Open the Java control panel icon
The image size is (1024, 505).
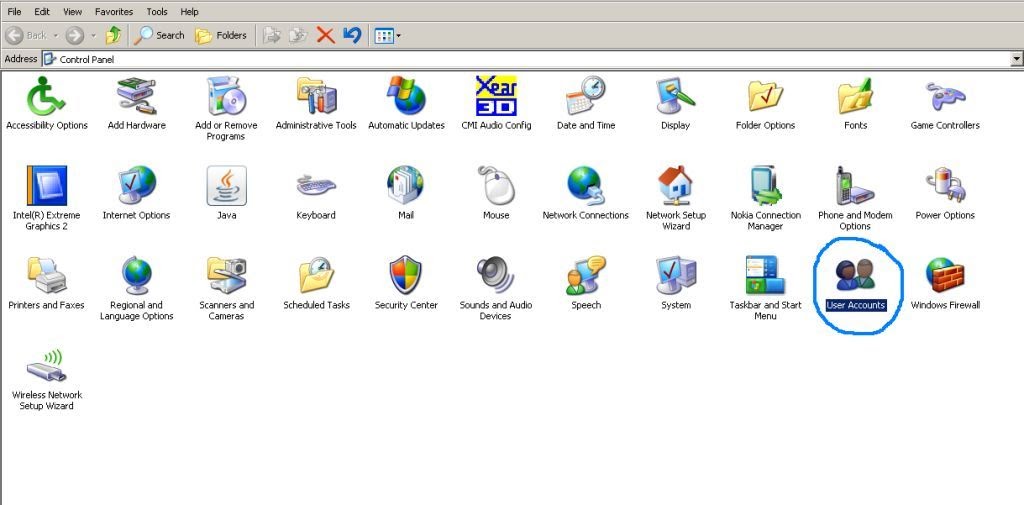[x=227, y=186]
